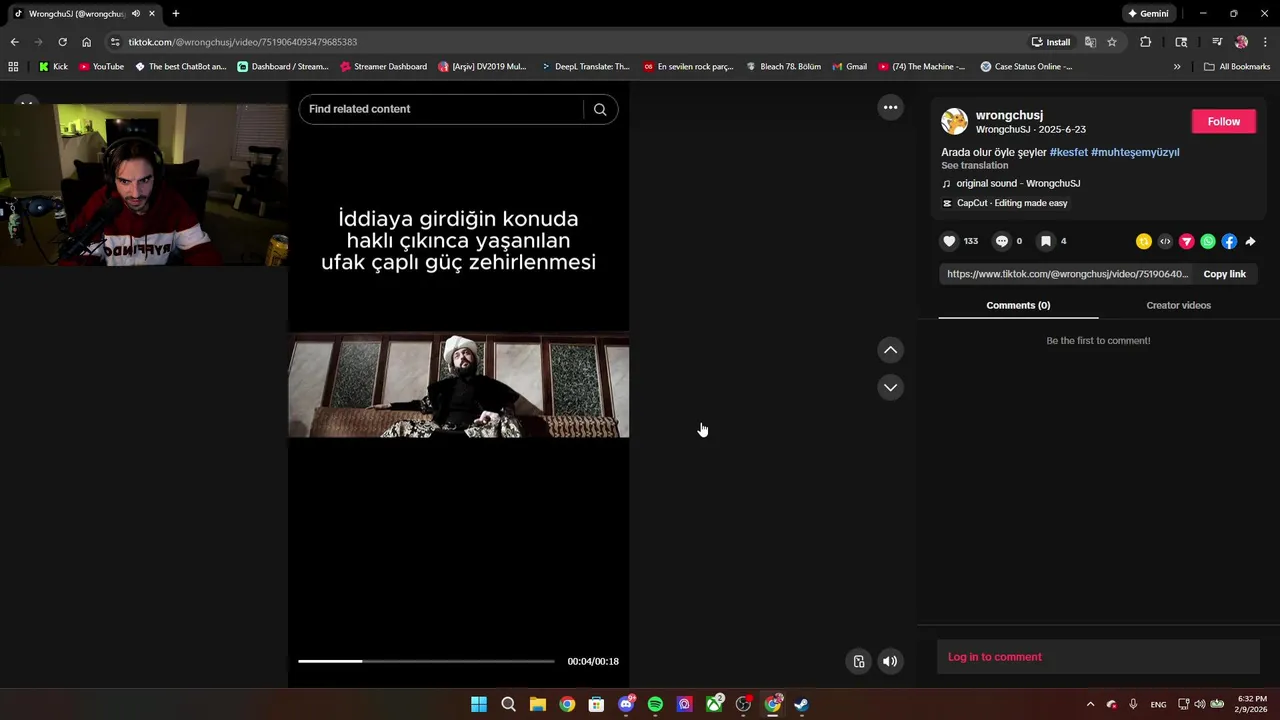Viewport: 1280px width, 720px height.
Task: Like the video with heart icon
Action: [x=949, y=241]
